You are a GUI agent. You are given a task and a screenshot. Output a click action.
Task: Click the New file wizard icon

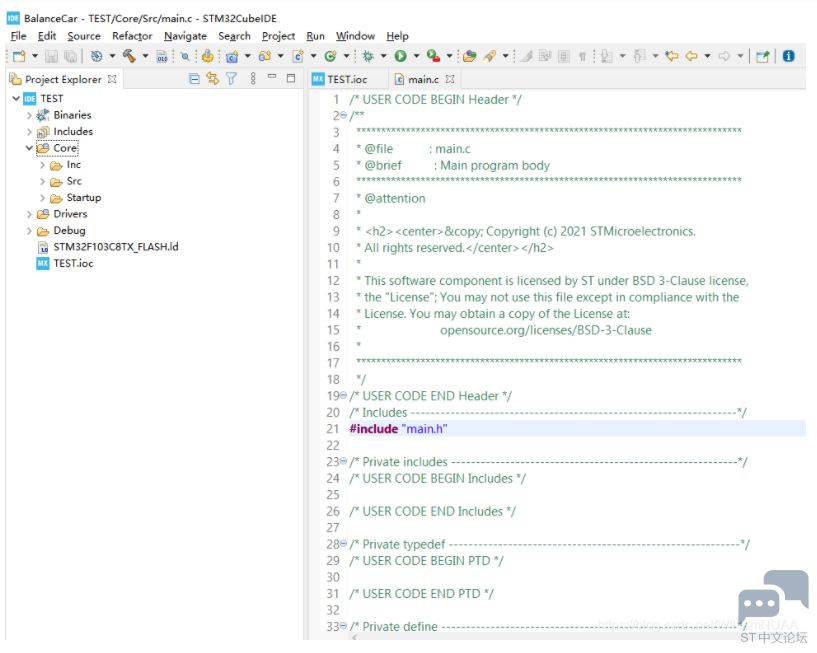click(x=19, y=56)
